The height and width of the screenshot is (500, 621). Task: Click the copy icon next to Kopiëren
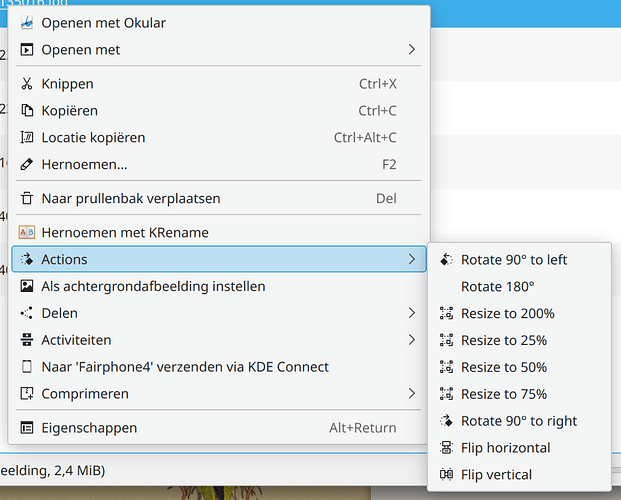pyautogui.click(x=27, y=111)
